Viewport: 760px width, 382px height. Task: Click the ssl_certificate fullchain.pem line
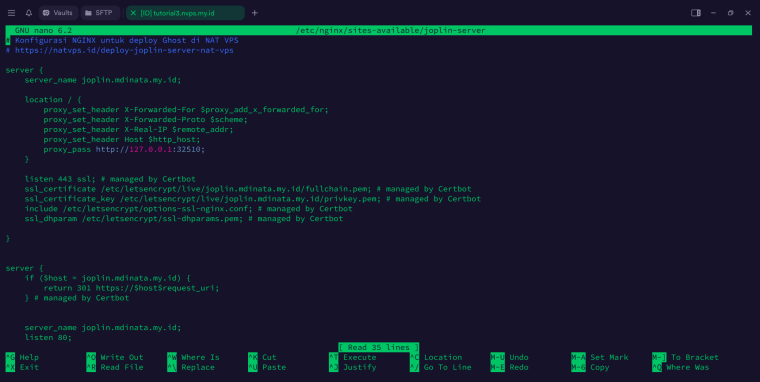tap(248, 189)
